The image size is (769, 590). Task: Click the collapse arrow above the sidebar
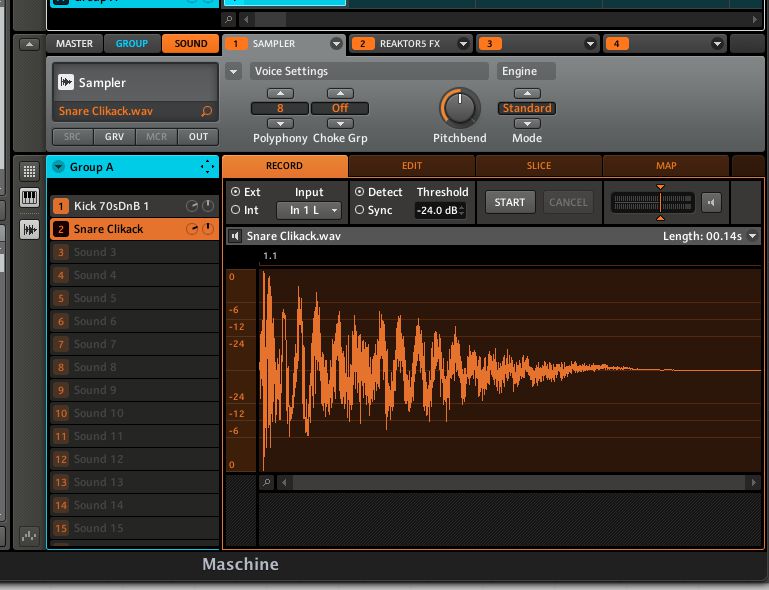click(29, 44)
